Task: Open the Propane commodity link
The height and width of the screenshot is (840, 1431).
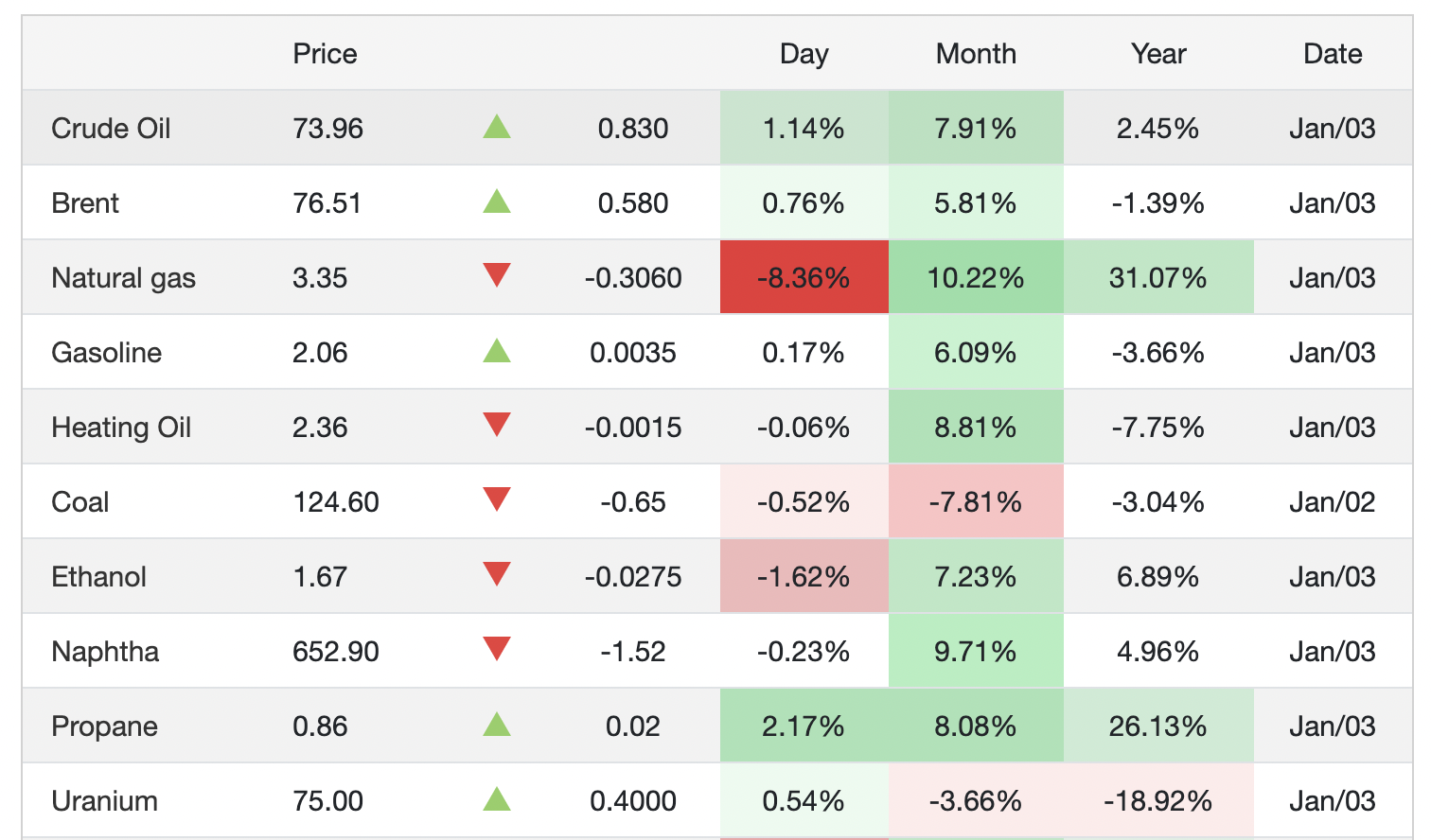Action: (x=104, y=726)
